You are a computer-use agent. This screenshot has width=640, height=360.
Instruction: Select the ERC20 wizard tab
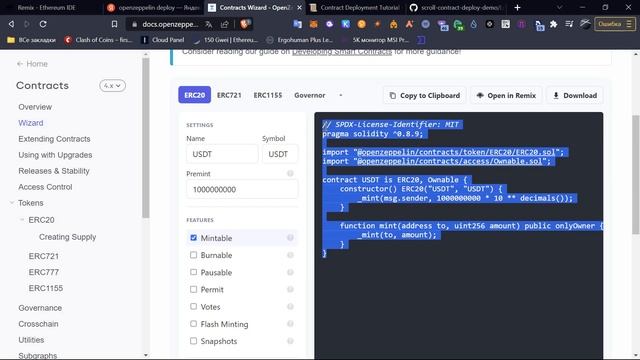(x=195, y=95)
